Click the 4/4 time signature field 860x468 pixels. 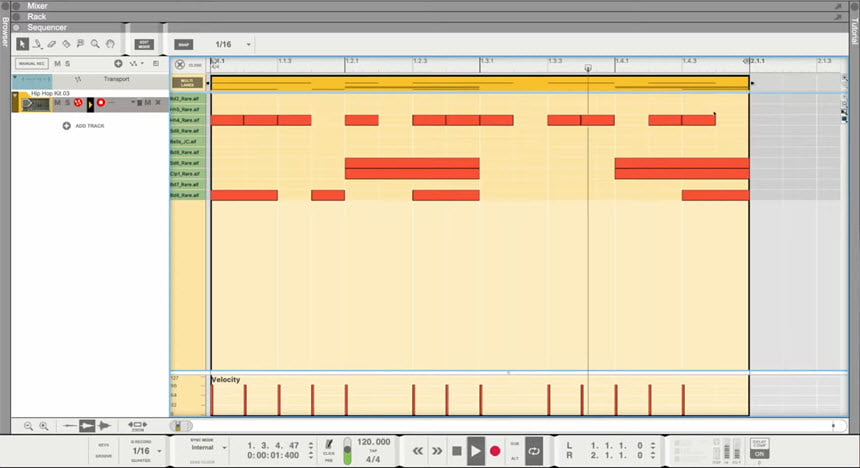point(373,459)
